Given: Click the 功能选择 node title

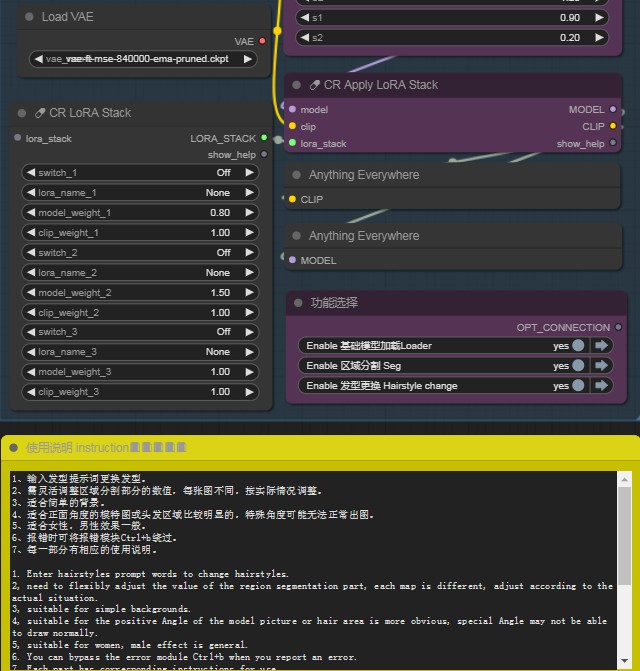Looking at the screenshot, I should click(x=334, y=303).
